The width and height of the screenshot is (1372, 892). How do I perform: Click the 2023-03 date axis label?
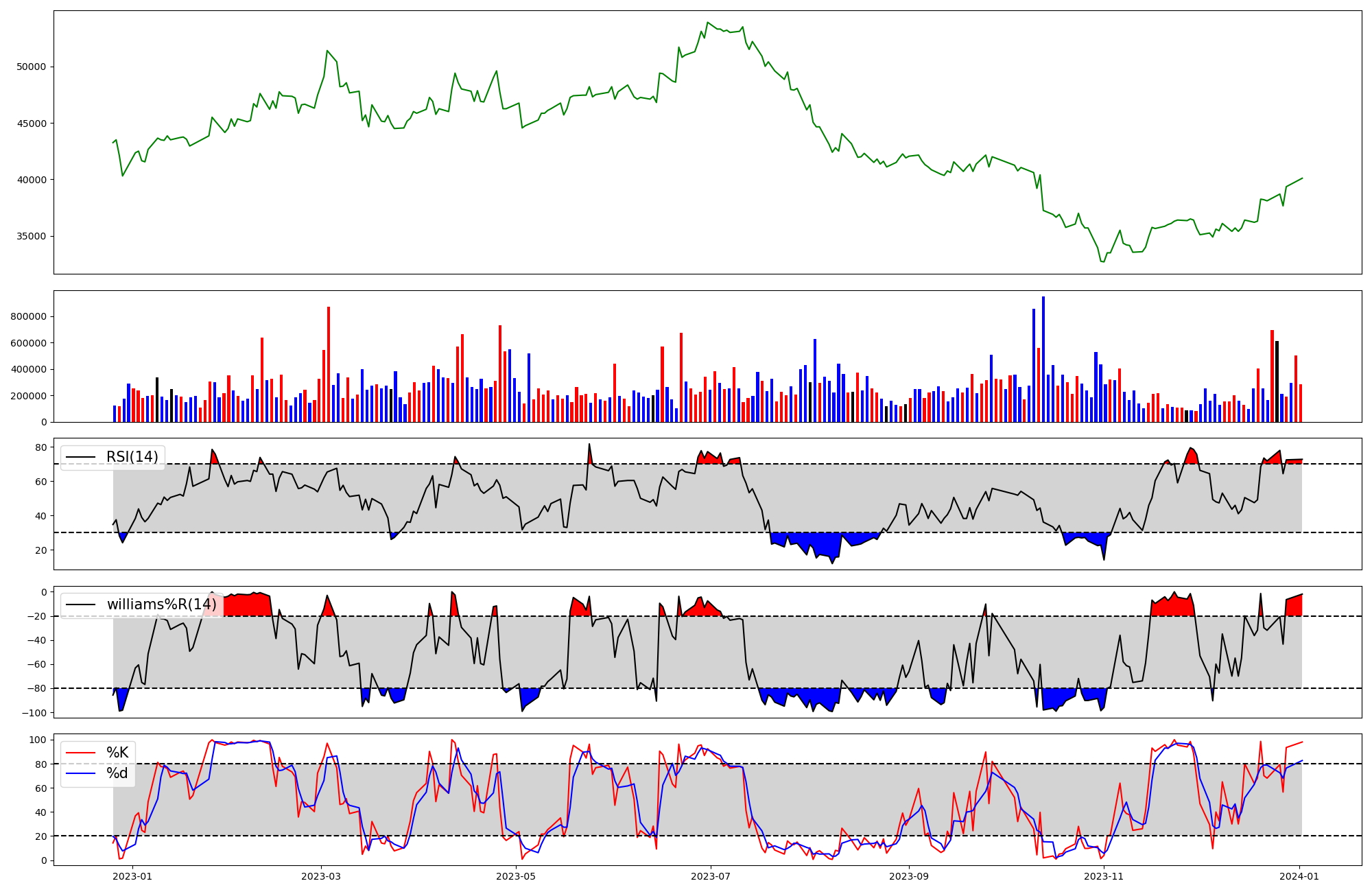(x=321, y=876)
